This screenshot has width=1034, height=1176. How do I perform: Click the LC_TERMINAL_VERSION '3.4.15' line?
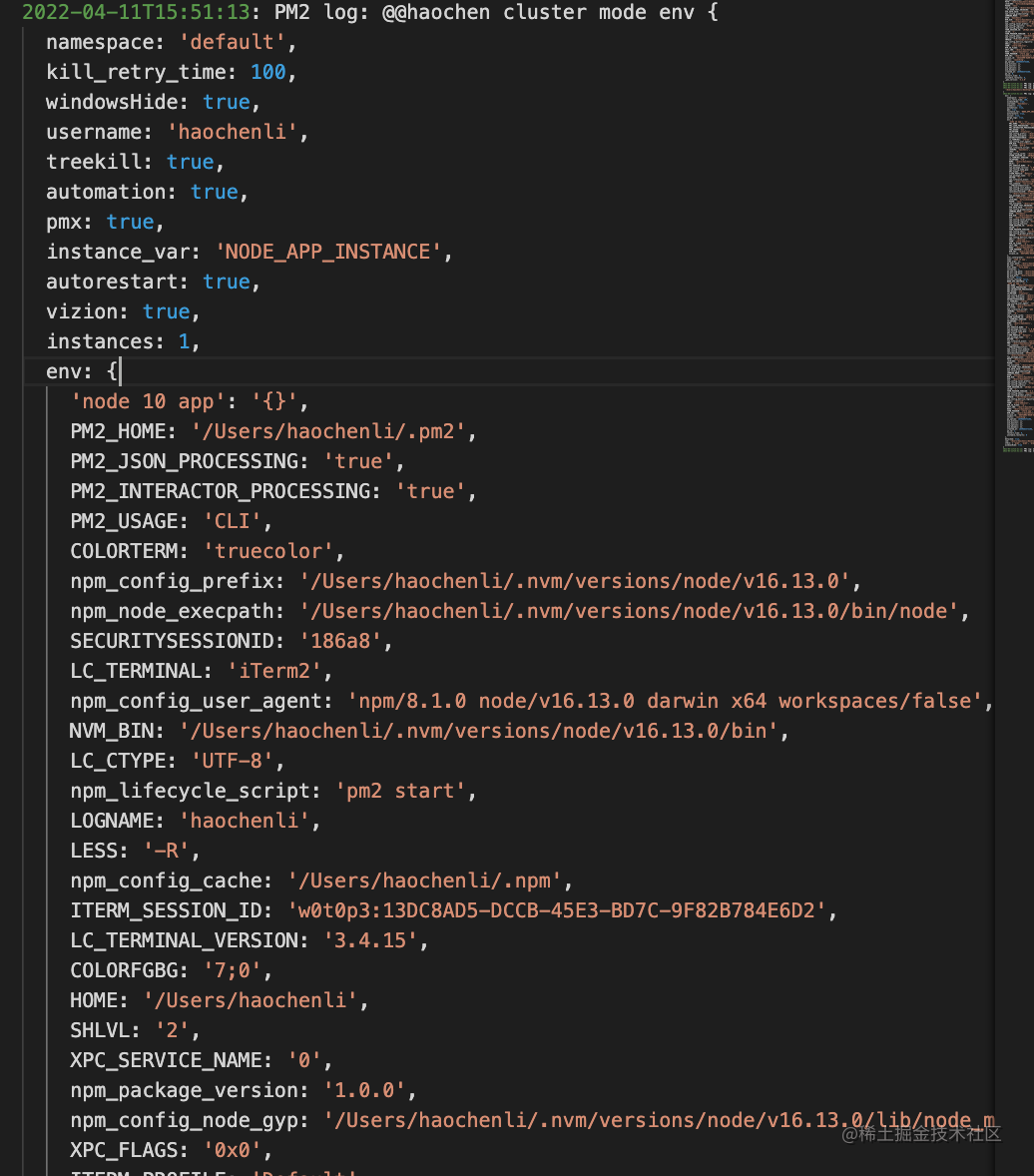click(x=249, y=941)
